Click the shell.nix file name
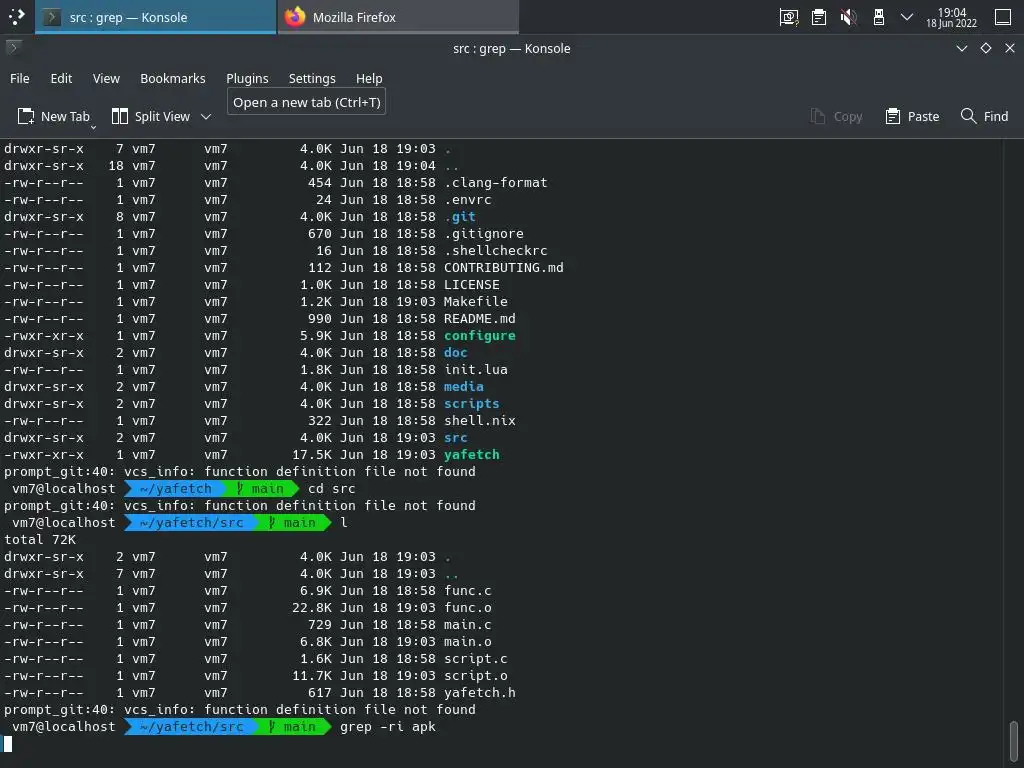Viewport: 1024px width, 768px height. tap(480, 421)
